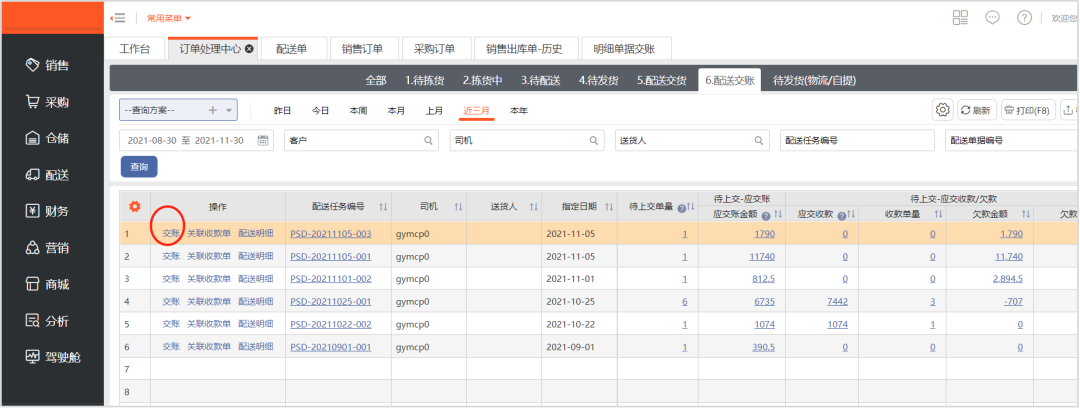The image size is (1080, 408).
Task: Click the orange table column settings gear
Action: click(135, 206)
